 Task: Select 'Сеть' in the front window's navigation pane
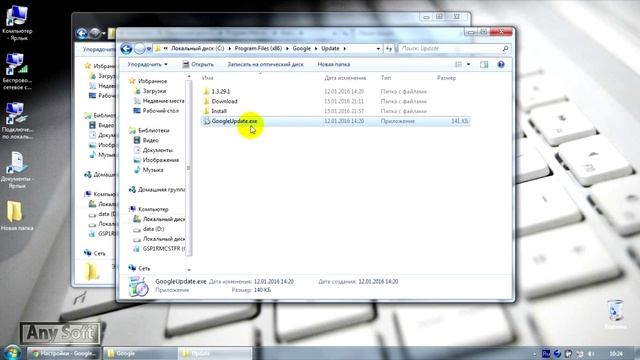coord(144,268)
